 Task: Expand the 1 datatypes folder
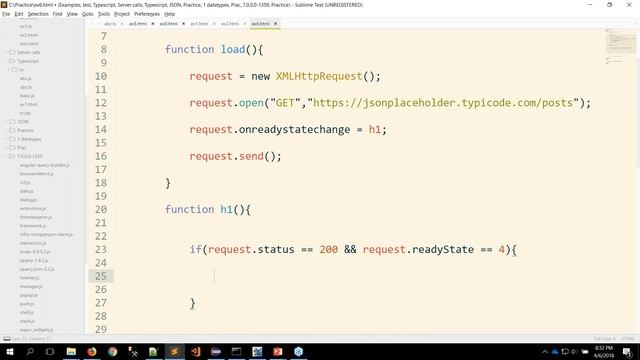coord(7,139)
